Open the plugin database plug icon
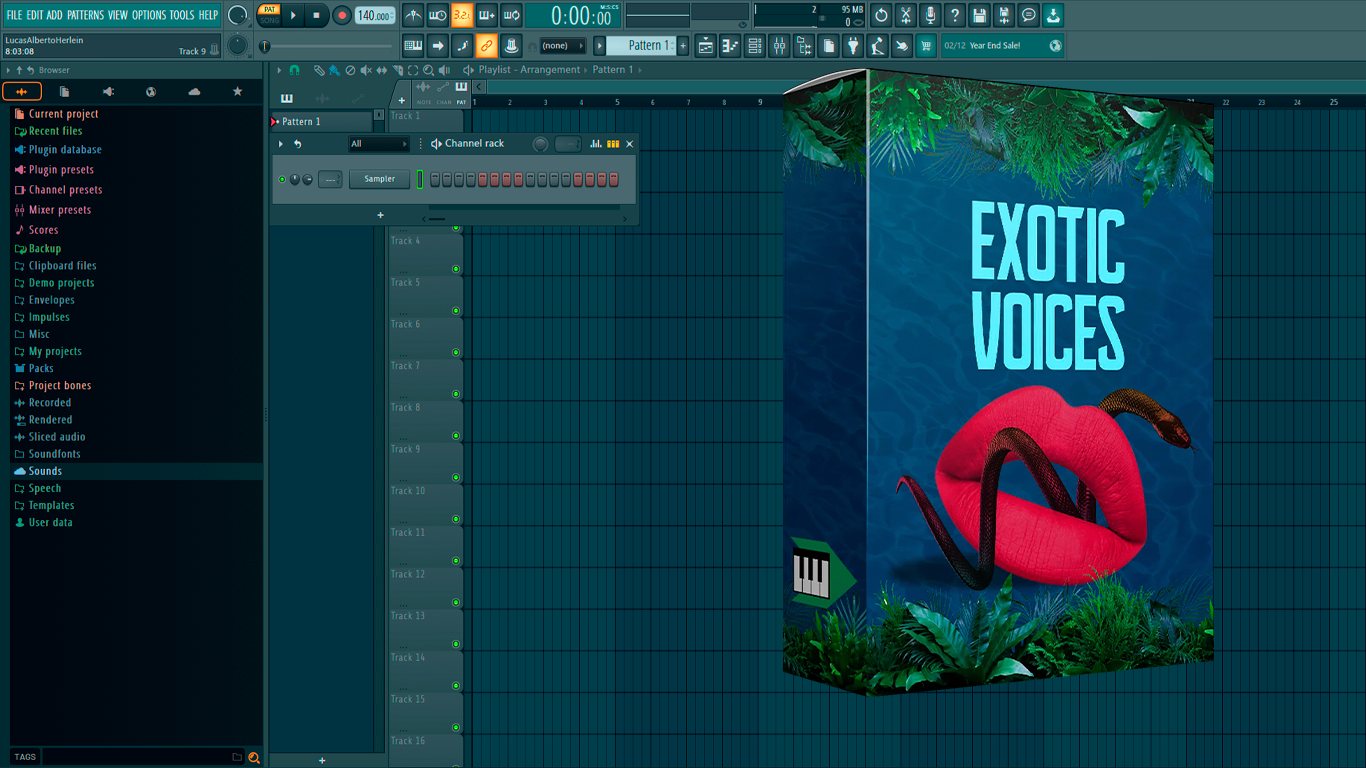Image resolution: width=1366 pixels, height=768 pixels. point(853,45)
